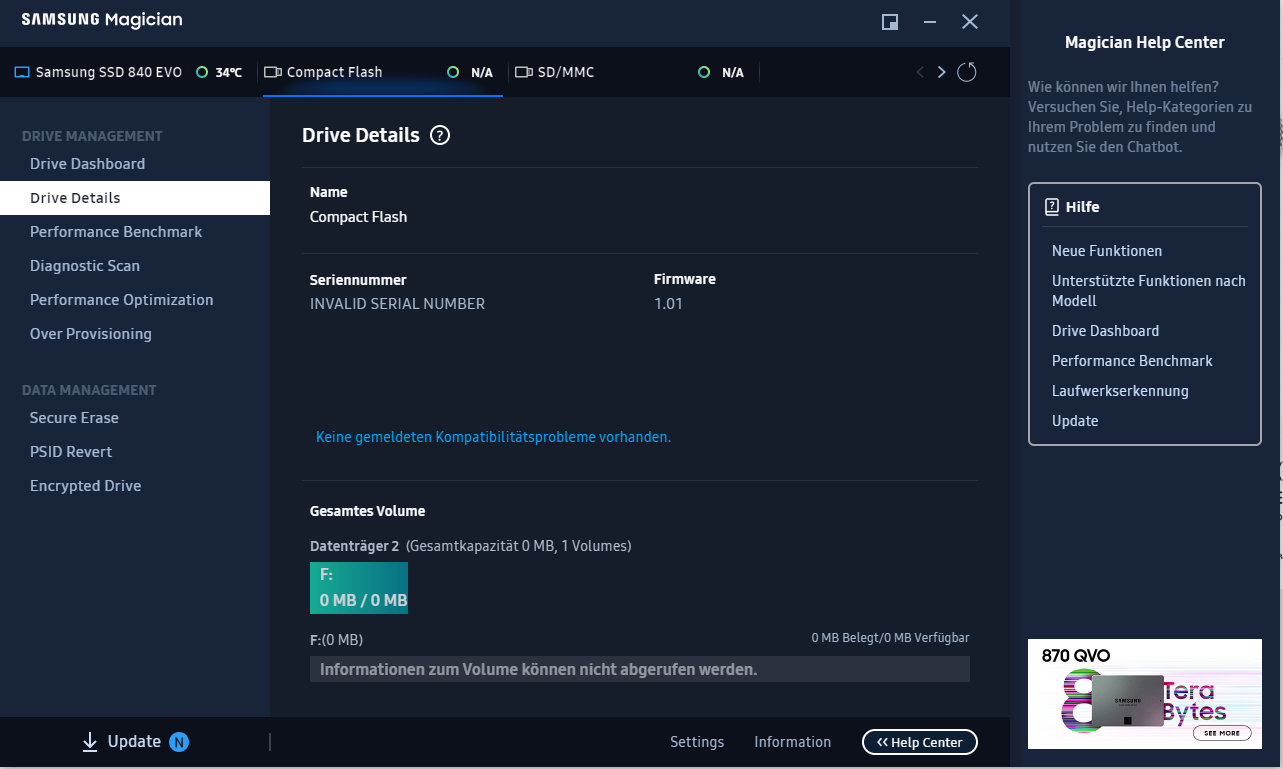Open Encrypted Drive page
The width and height of the screenshot is (1283, 769).
[x=85, y=486]
